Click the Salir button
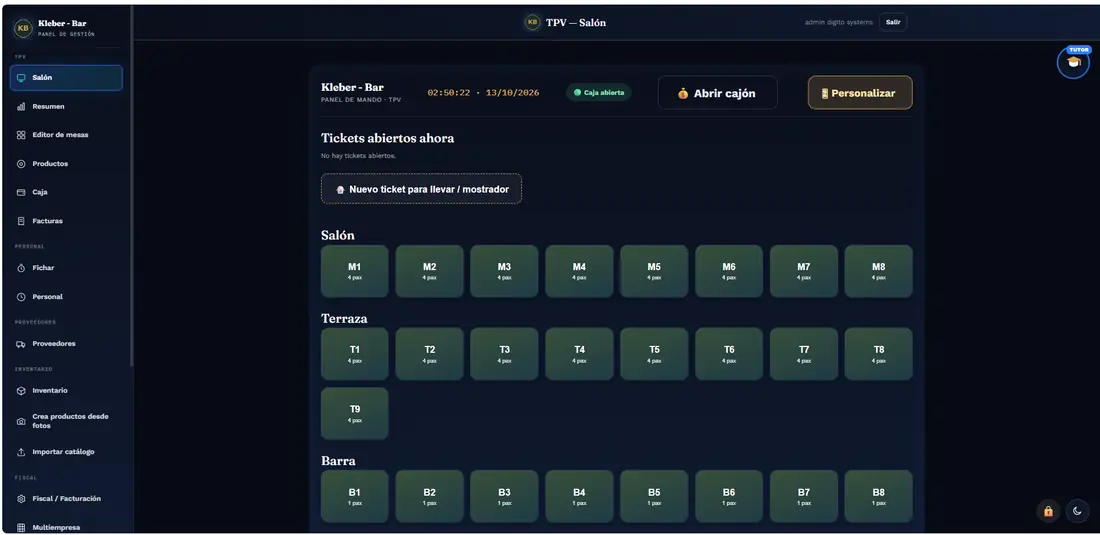 click(893, 22)
